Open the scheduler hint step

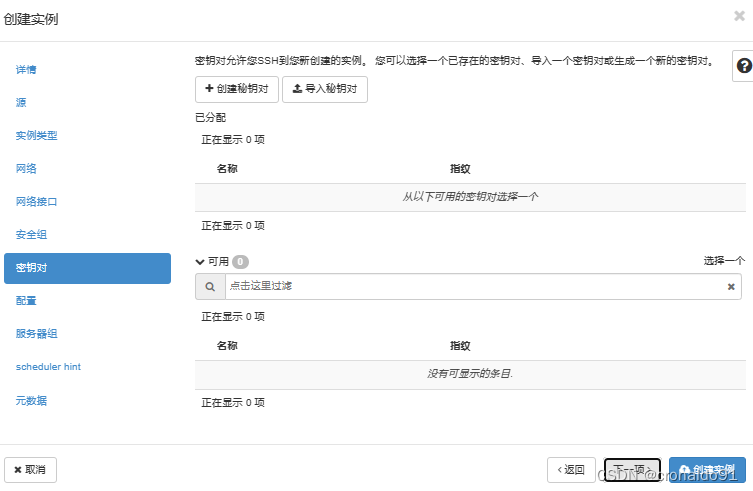pos(48,367)
